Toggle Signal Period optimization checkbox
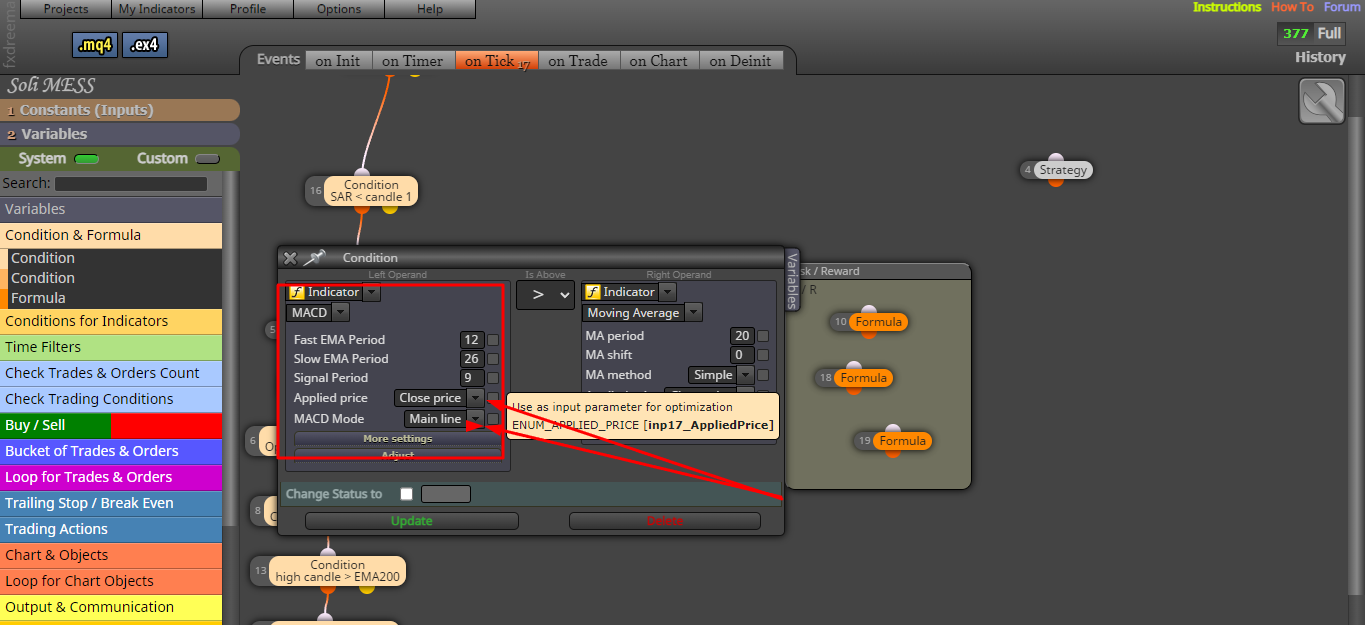The height and width of the screenshot is (625, 1365). click(493, 378)
